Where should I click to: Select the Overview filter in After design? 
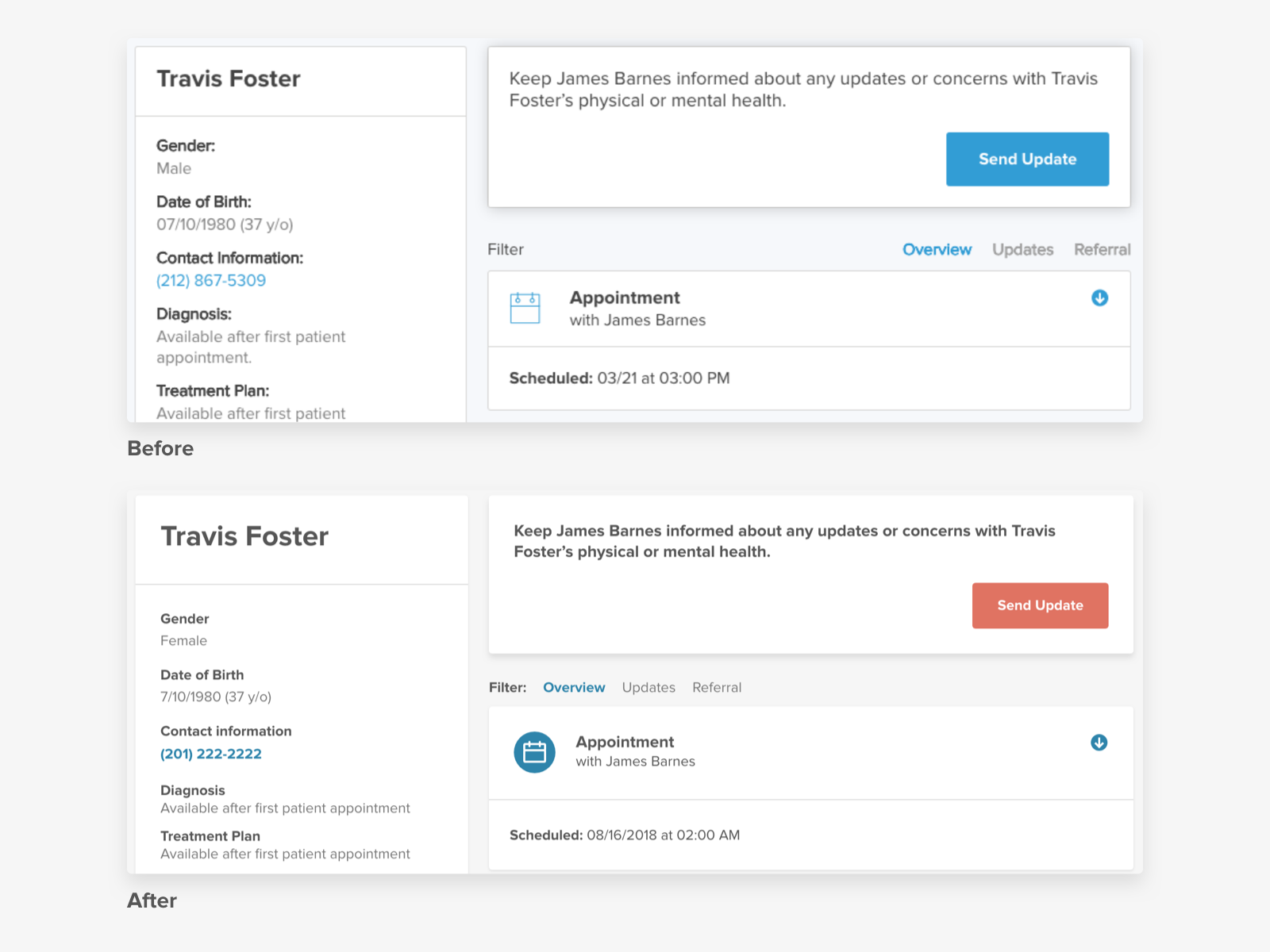coord(574,688)
